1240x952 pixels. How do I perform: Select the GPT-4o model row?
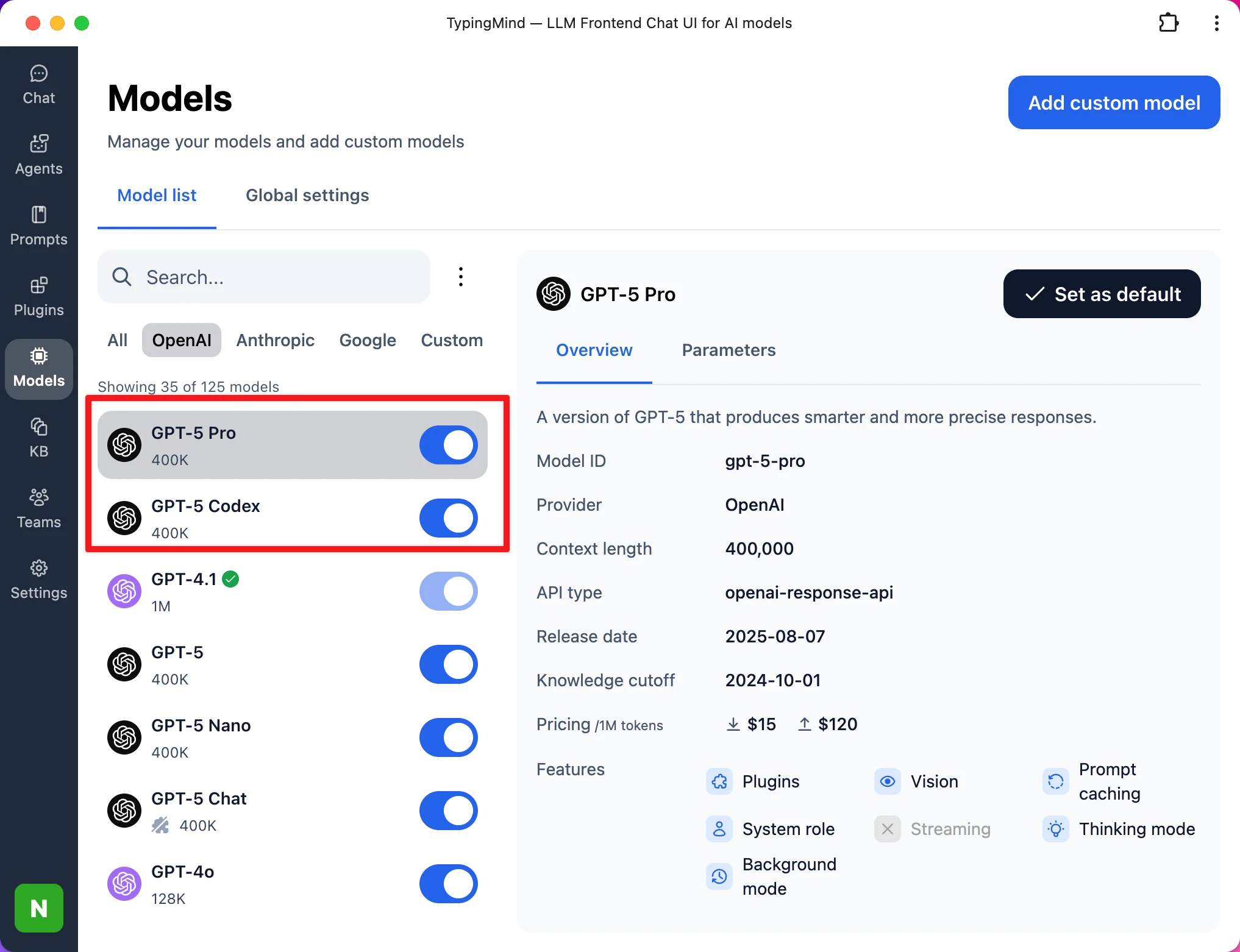tap(293, 884)
